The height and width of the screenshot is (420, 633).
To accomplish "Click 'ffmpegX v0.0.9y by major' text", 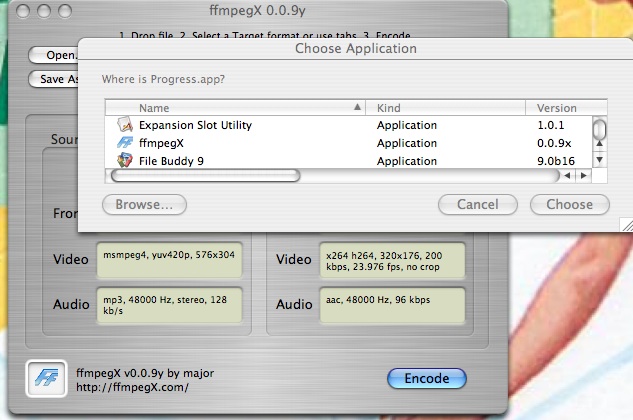I will coord(145,373).
